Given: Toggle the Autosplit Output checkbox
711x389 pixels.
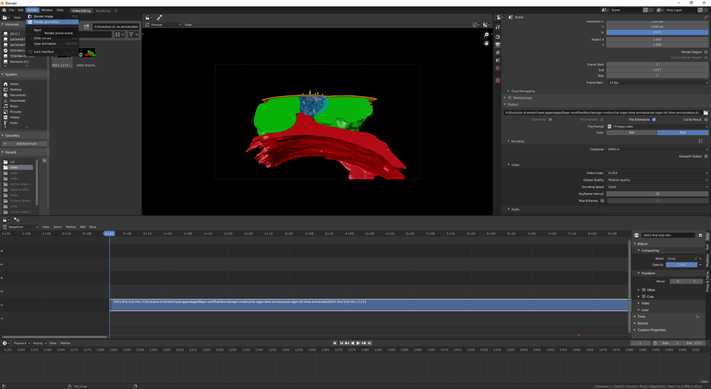Looking at the screenshot, I should click(706, 156).
